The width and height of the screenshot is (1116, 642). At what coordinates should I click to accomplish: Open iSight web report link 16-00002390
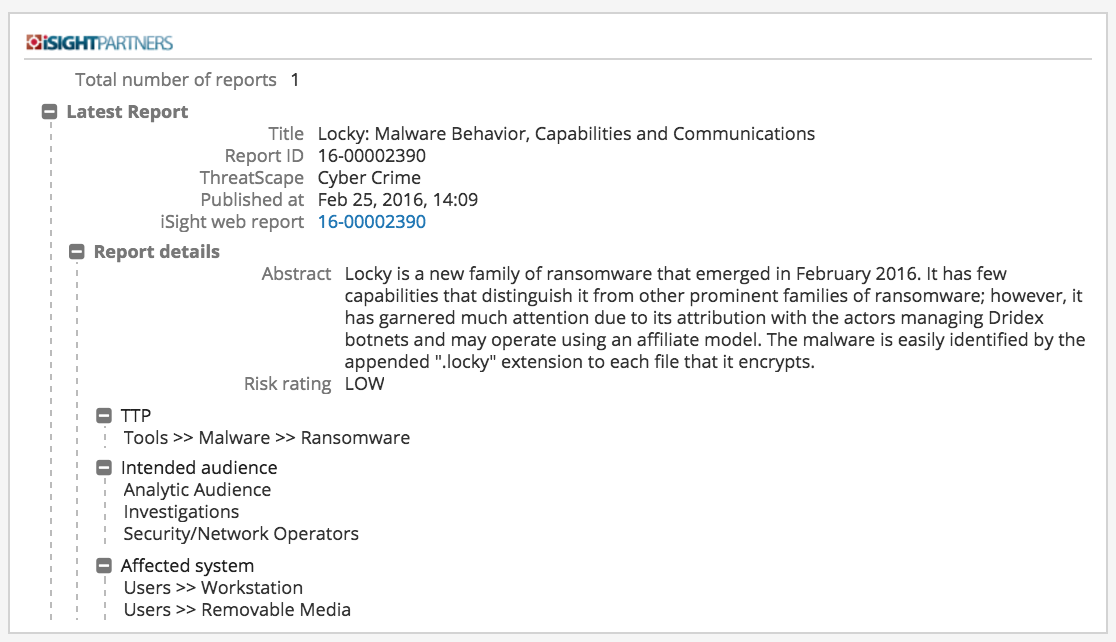click(x=371, y=222)
